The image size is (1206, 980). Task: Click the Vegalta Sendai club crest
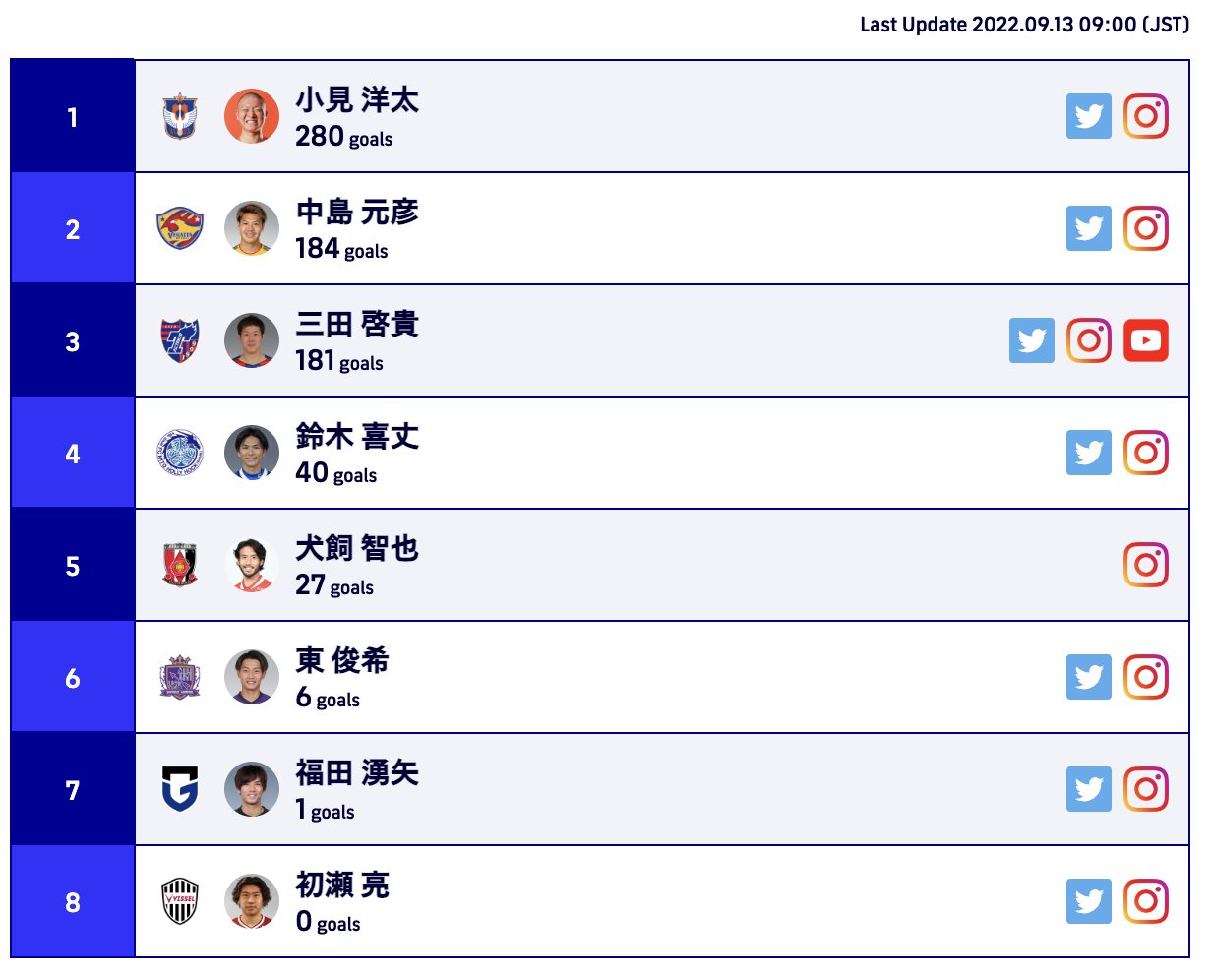(x=180, y=228)
